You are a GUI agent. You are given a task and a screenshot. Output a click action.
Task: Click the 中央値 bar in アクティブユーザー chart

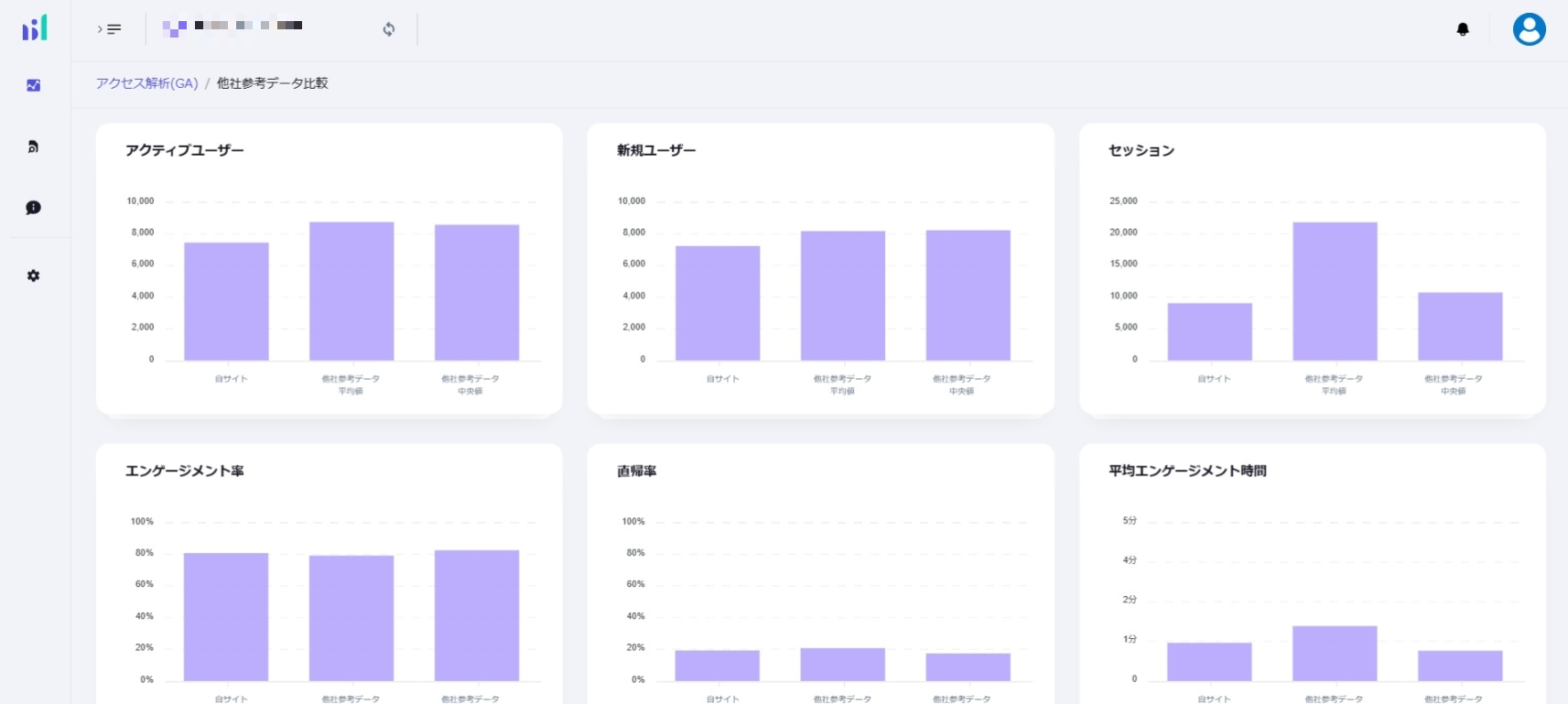[x=476, y=292]
